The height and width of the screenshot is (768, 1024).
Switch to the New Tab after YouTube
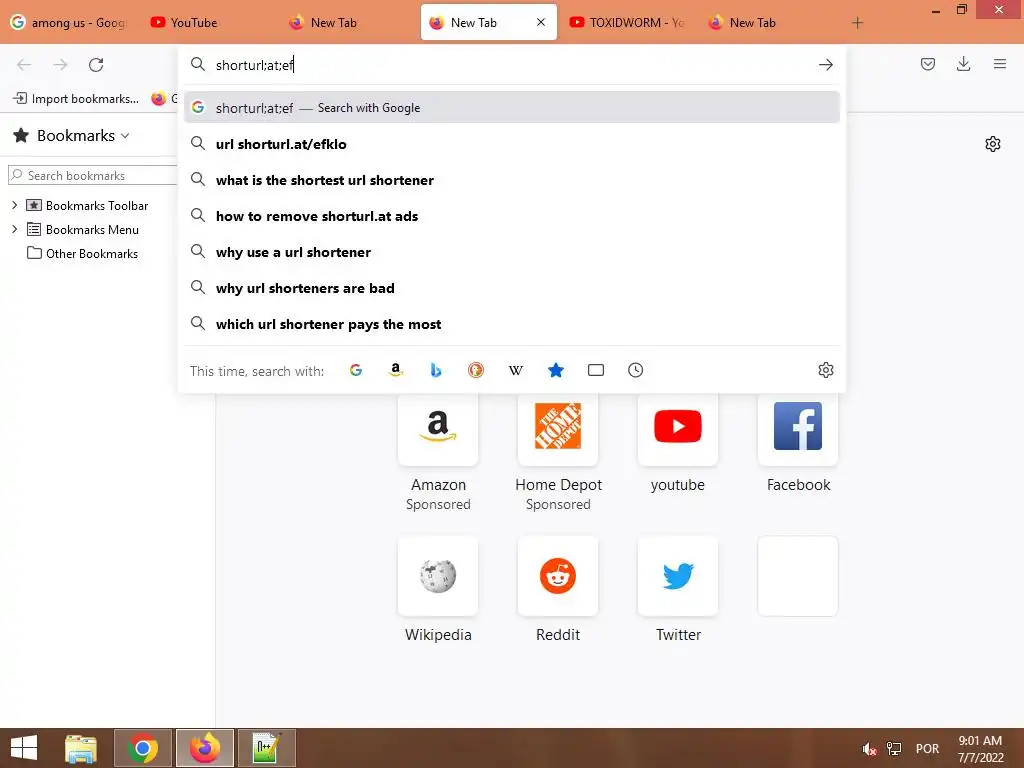[x=348, y=23]
